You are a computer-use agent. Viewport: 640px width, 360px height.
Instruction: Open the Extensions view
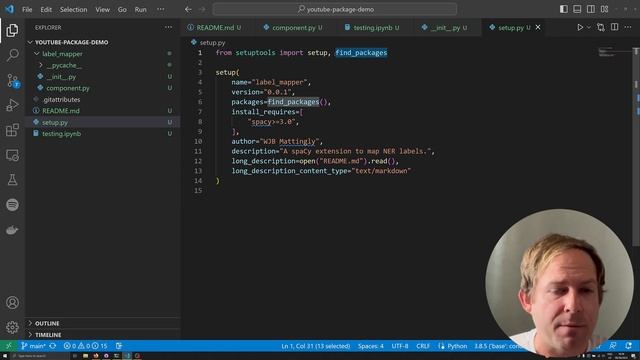point(12,130)
